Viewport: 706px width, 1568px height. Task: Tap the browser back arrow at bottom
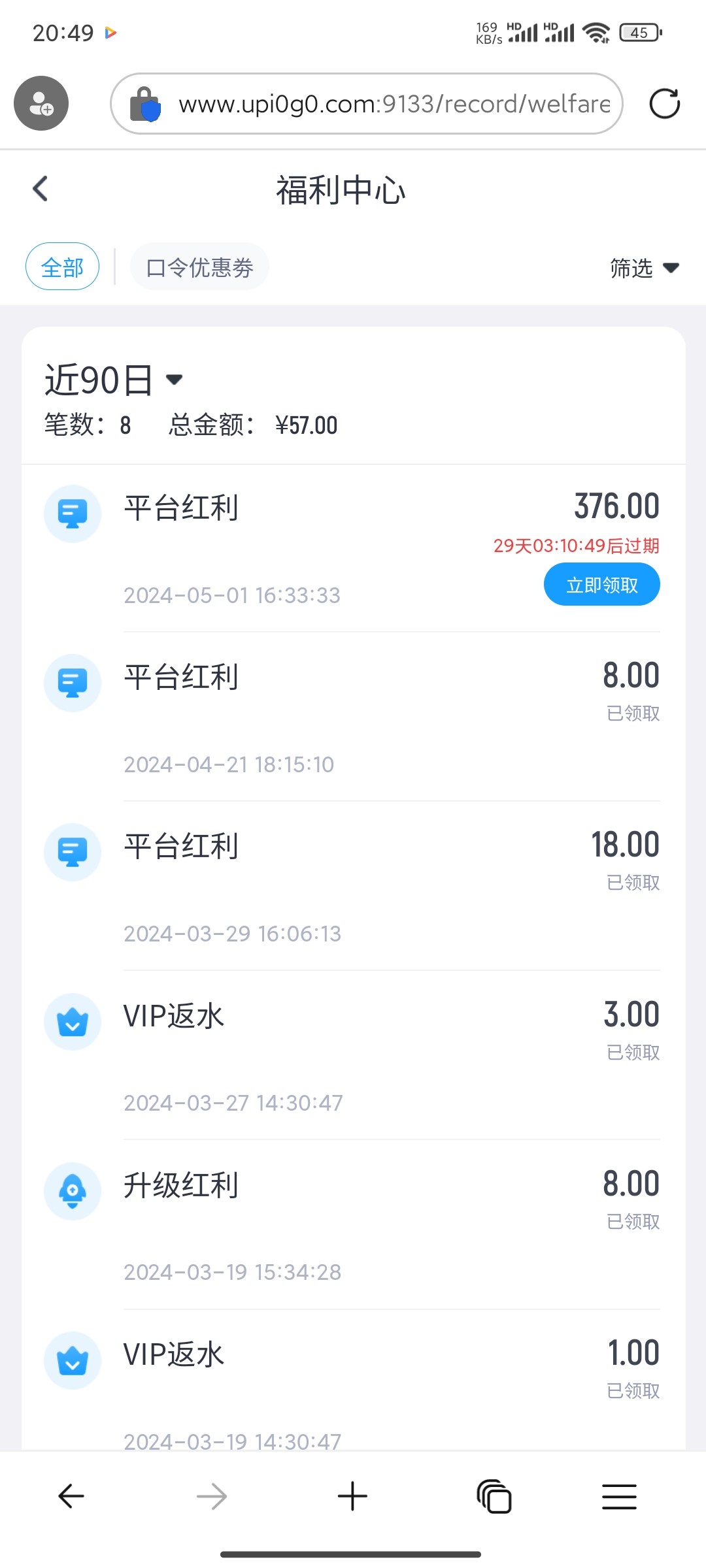click(x=71, y=1496)
